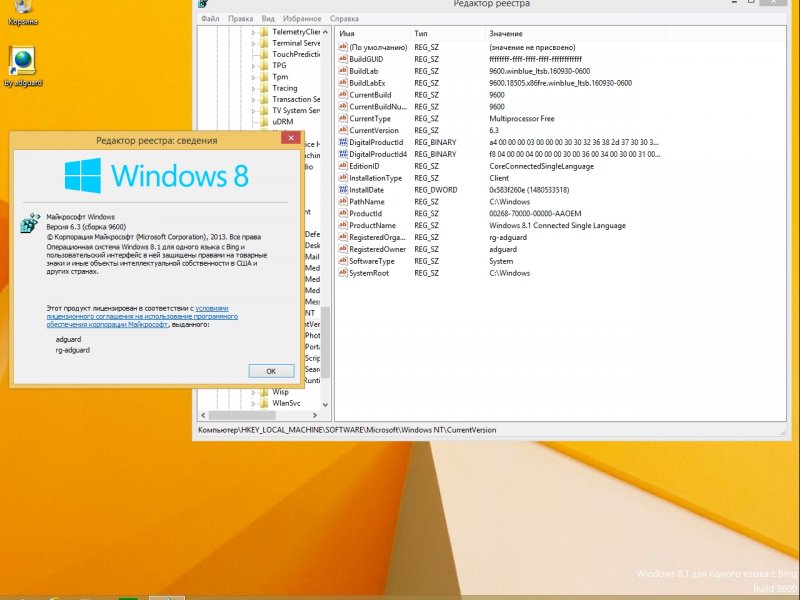Select the value '00268-70000-00000-AAOEM'
The width and height of the screenshot is (800, 600).
click(535, 214)
